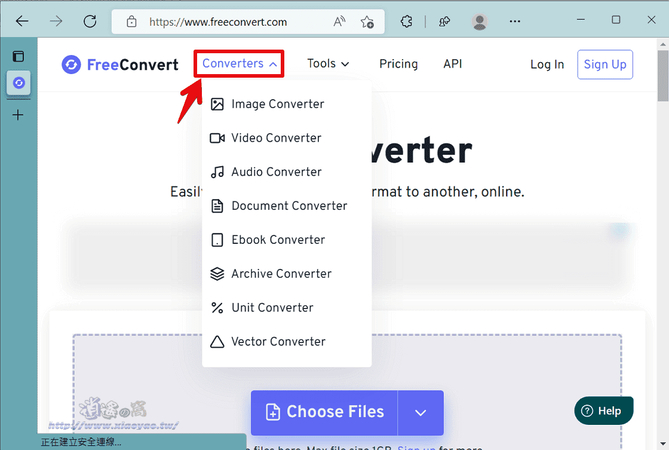Select the FreeConvert tab in the vertical tab bar
Viewport: 669px width, 450px height.
(x=18, y=83)
